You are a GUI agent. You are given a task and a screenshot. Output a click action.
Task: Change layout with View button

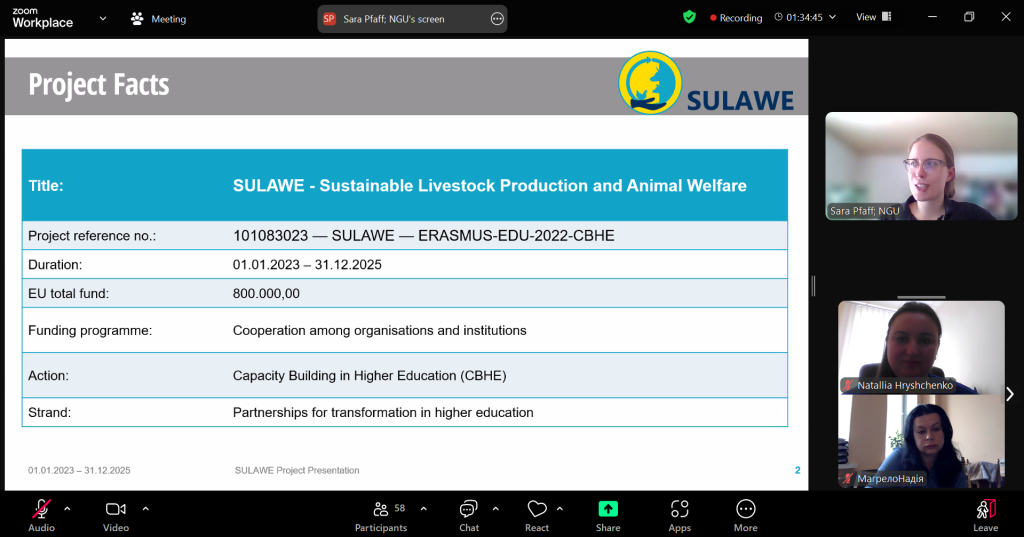click(x=873, y=17)
